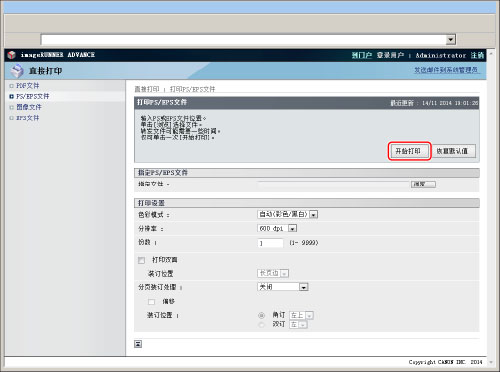This screenshot has height=372, width=500.
Task: Toggle the 偏移 offset checkbox
Action: tap(151, 302)
